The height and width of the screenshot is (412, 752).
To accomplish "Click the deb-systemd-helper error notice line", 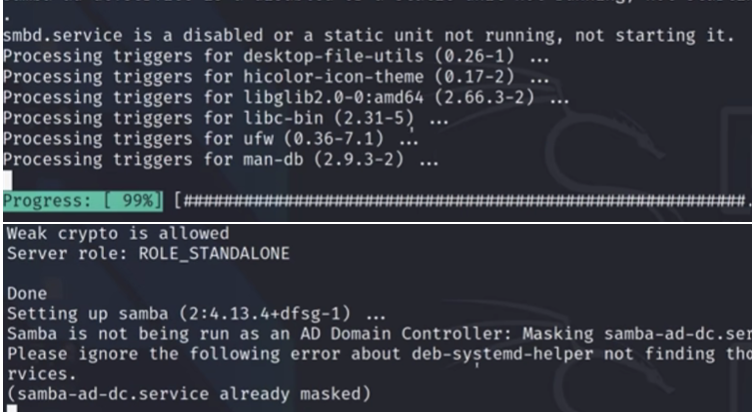I will click(379, 354).
